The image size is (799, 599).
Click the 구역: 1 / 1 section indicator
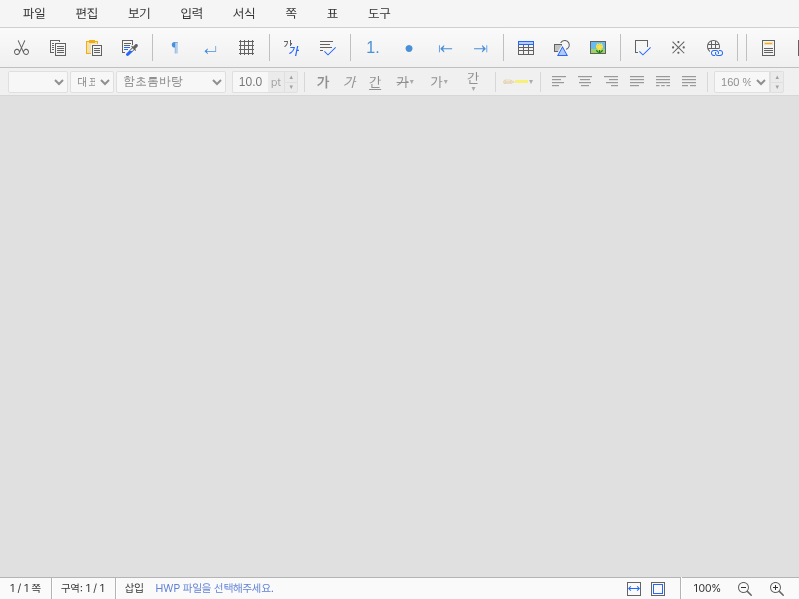tap(83, 588)
